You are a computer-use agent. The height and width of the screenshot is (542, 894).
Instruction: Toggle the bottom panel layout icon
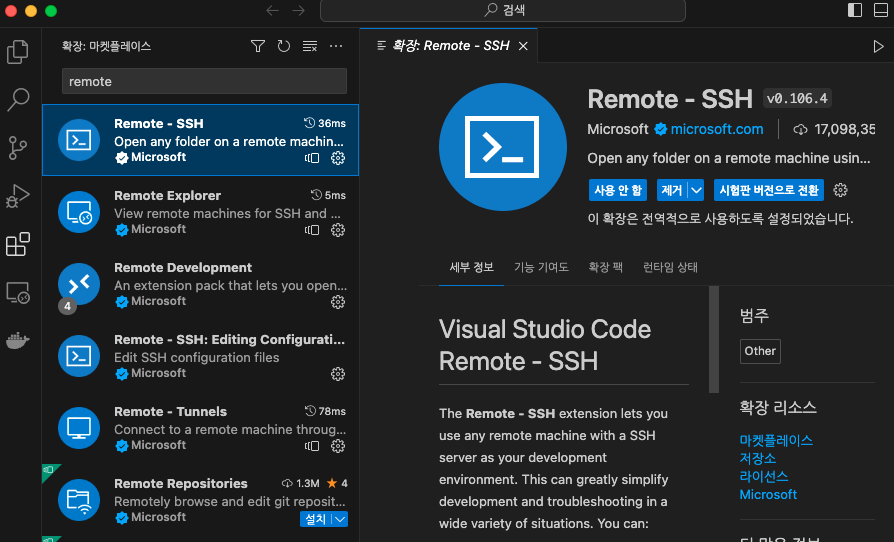[881, 10]
